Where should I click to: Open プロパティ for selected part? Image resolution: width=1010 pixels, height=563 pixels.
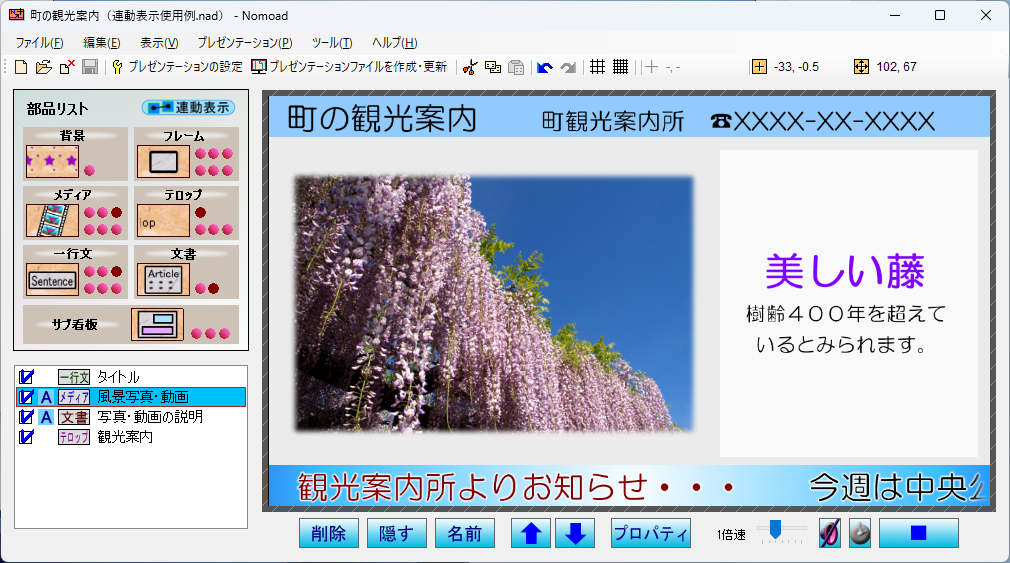tap(651, 533)
